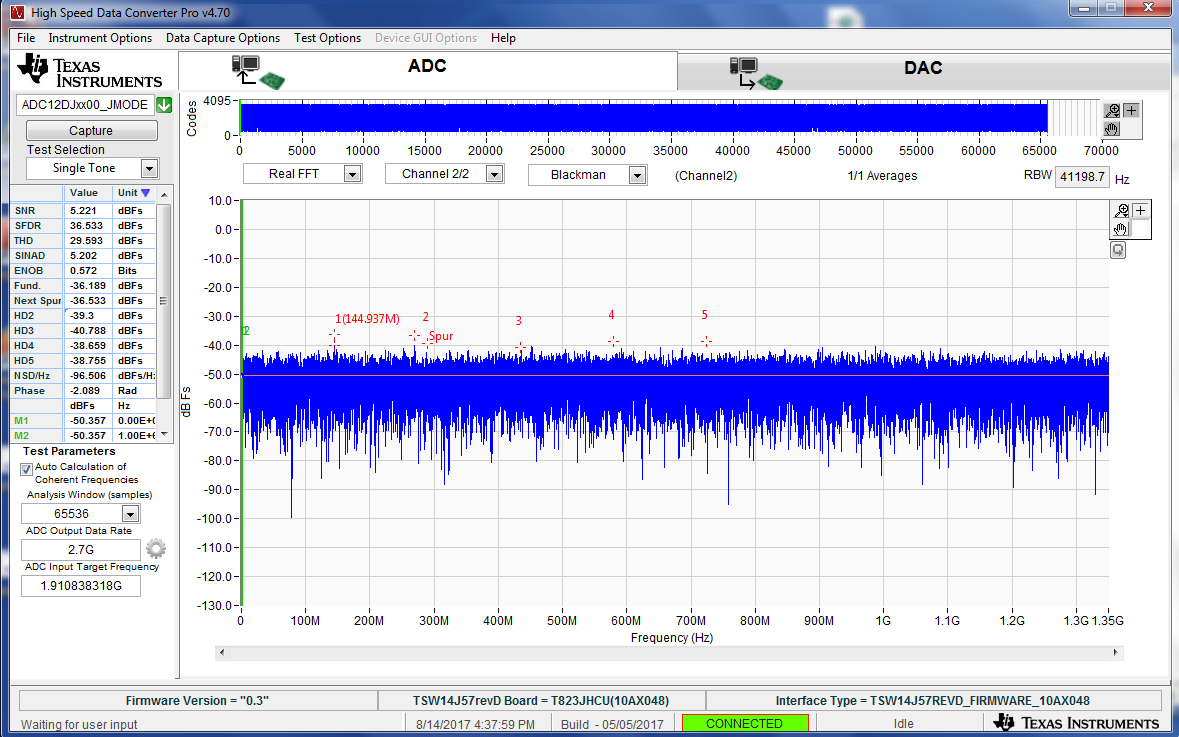
Task: Select the pan hand tool in the FFT graph palette
Action: click(x=1121, y=229)
